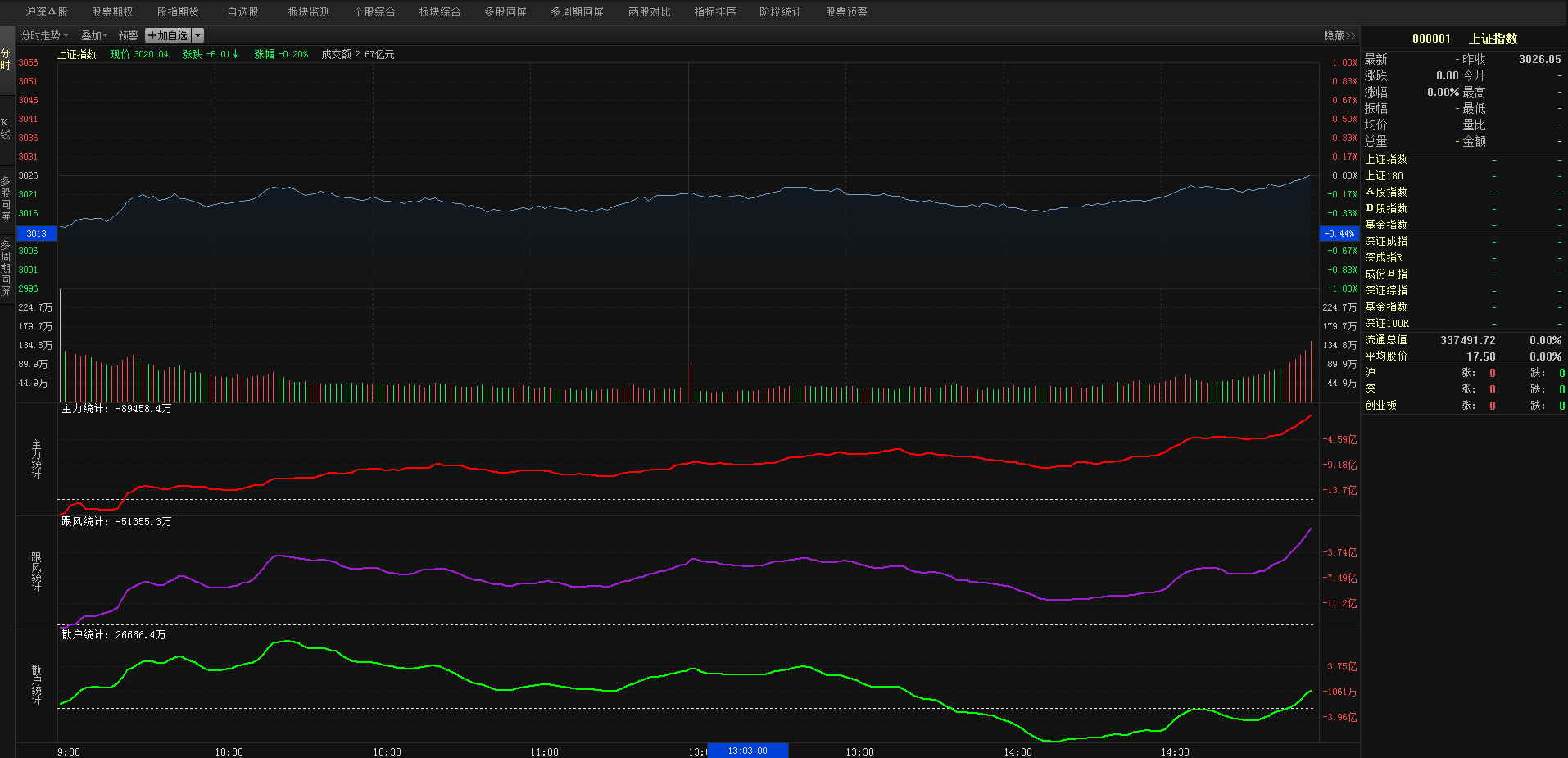Click the 涨幅 -0.20% reading

pos(282,54)
